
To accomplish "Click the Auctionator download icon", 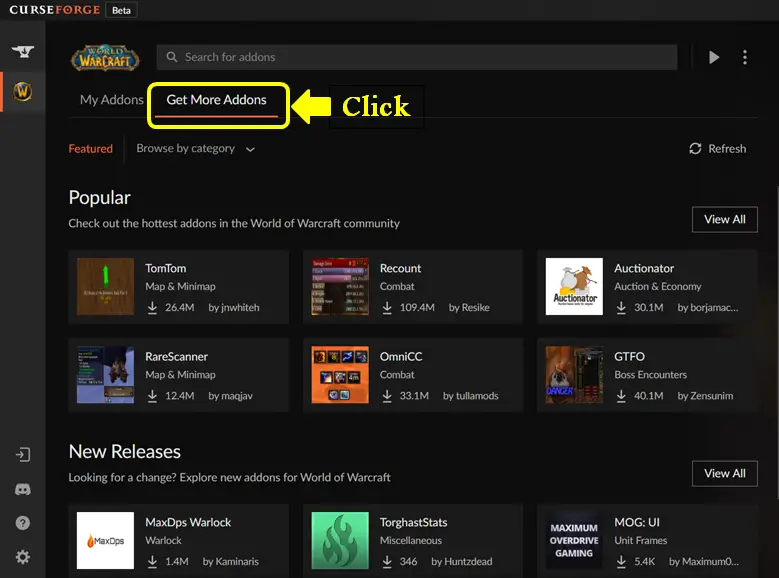I will [621, 308].
